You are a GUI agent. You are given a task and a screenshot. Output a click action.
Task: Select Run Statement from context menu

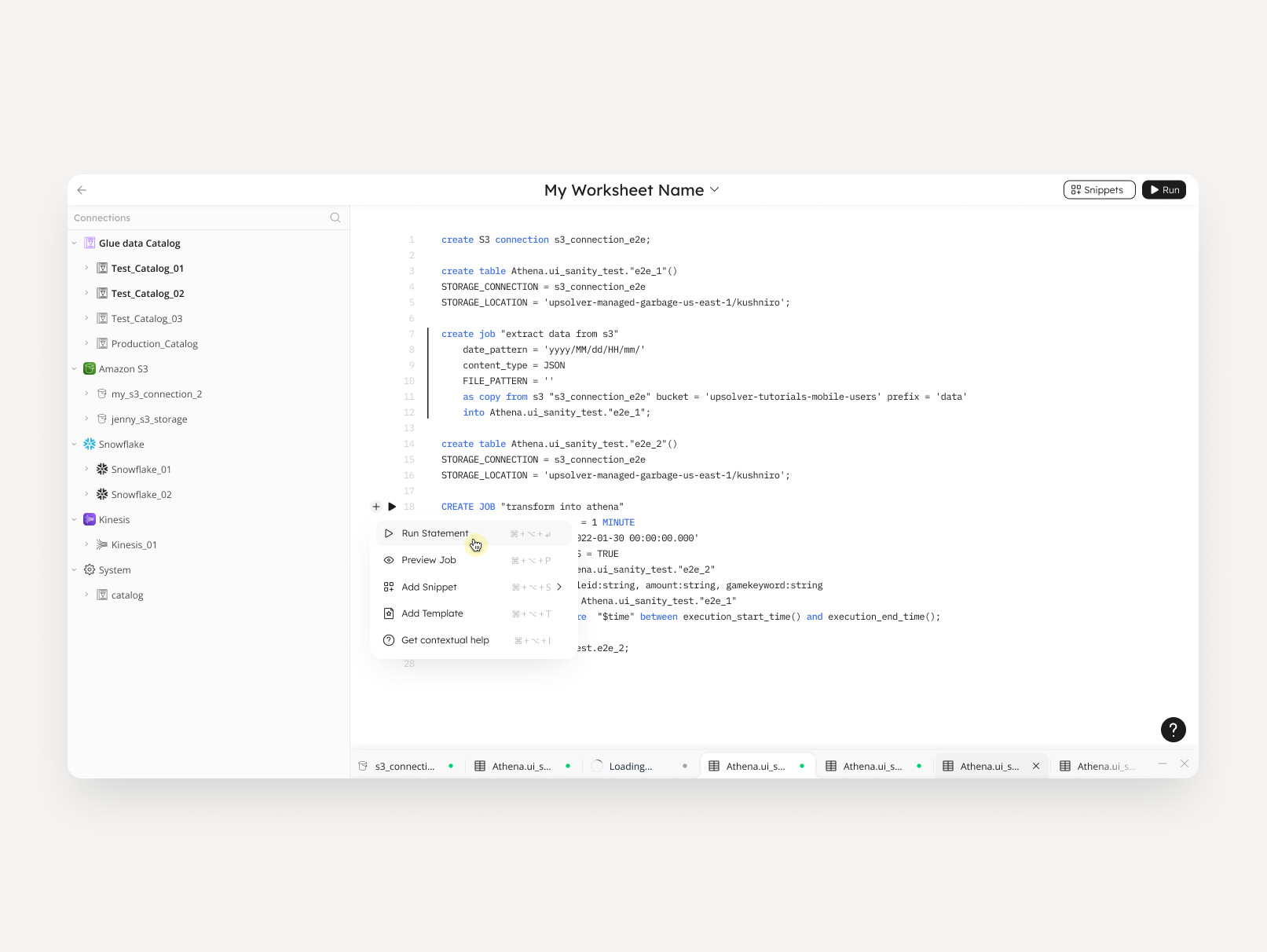click(x=434, y=533)
